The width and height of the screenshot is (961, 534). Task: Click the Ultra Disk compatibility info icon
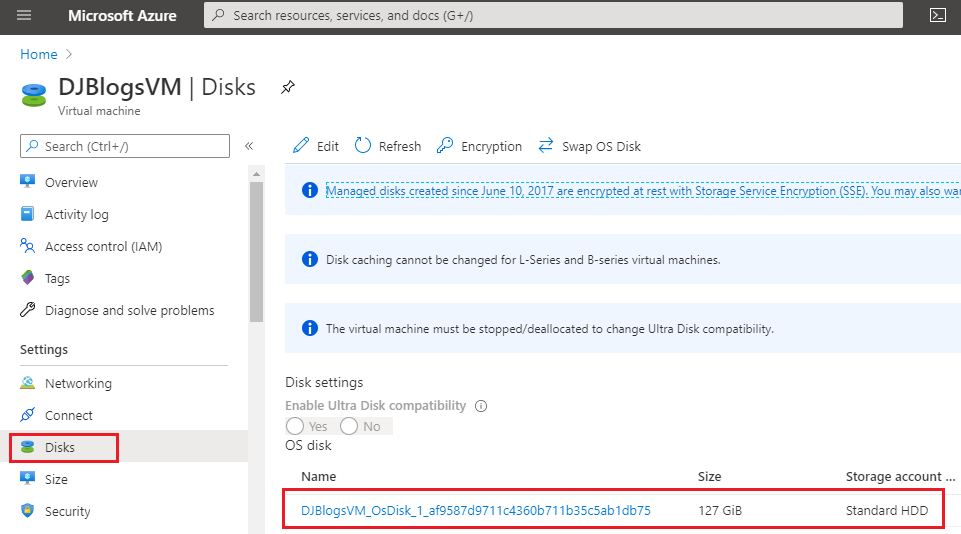(481, 406)
